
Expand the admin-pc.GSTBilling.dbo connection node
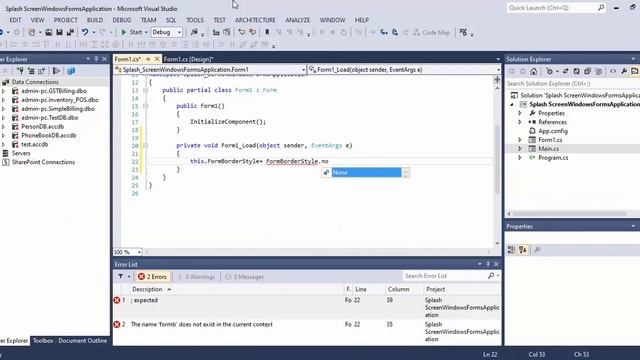4,91
